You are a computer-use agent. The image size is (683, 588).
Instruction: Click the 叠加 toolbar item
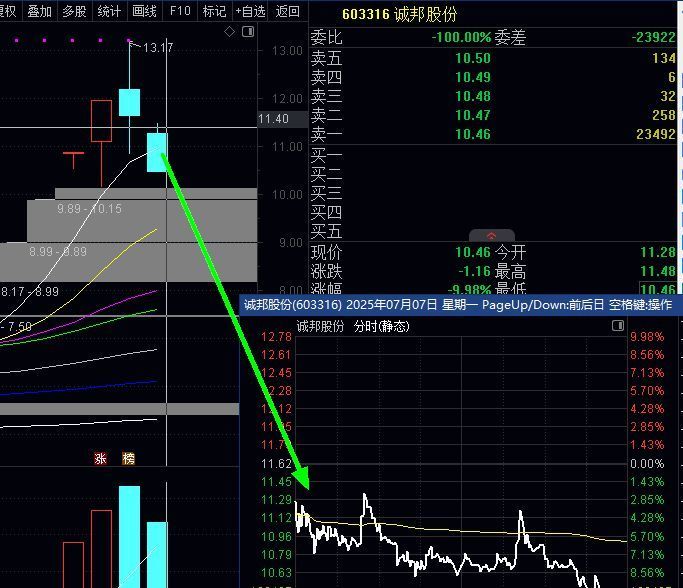tap(40, 11)
